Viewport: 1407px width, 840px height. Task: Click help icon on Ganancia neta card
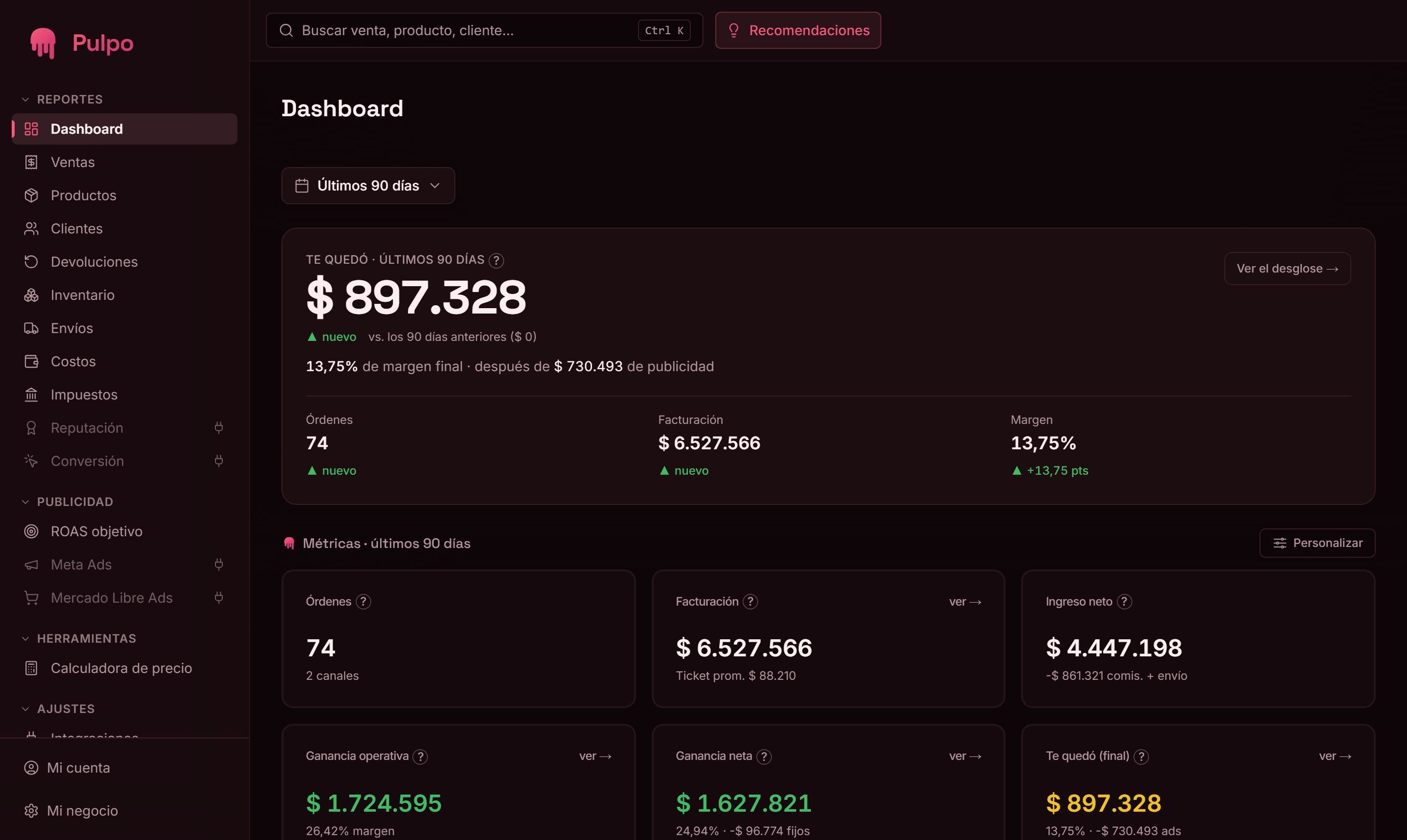click(764, 757)
